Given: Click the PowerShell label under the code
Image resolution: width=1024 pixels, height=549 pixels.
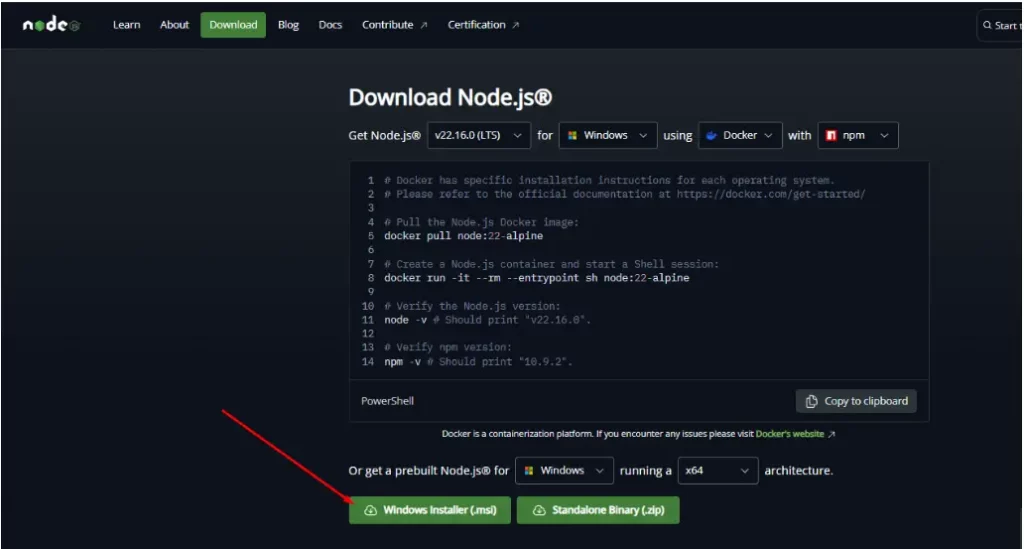Looking at the screenshot, I should coord(387,401).
